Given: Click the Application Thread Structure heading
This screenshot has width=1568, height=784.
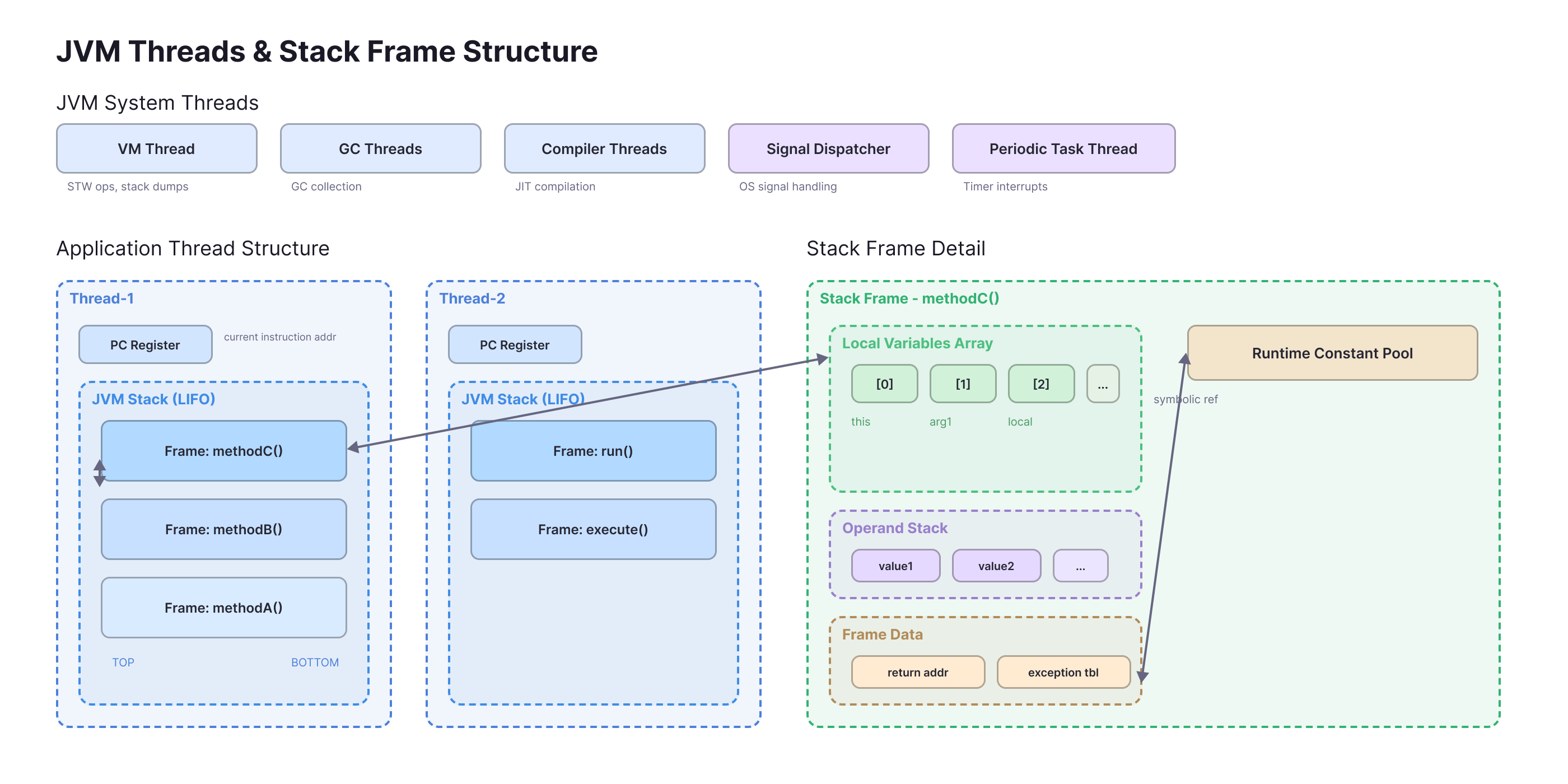Looking at the screenshot, I should point(193,248).
